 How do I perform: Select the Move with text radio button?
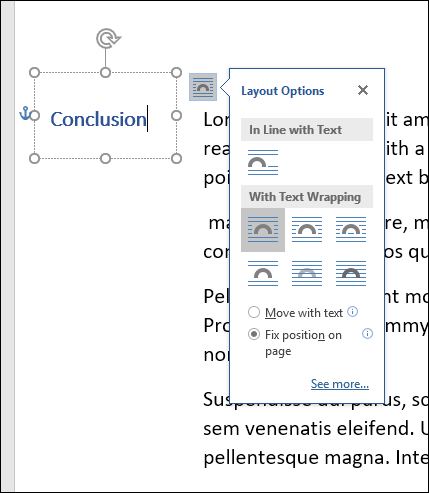click(254, 312)
